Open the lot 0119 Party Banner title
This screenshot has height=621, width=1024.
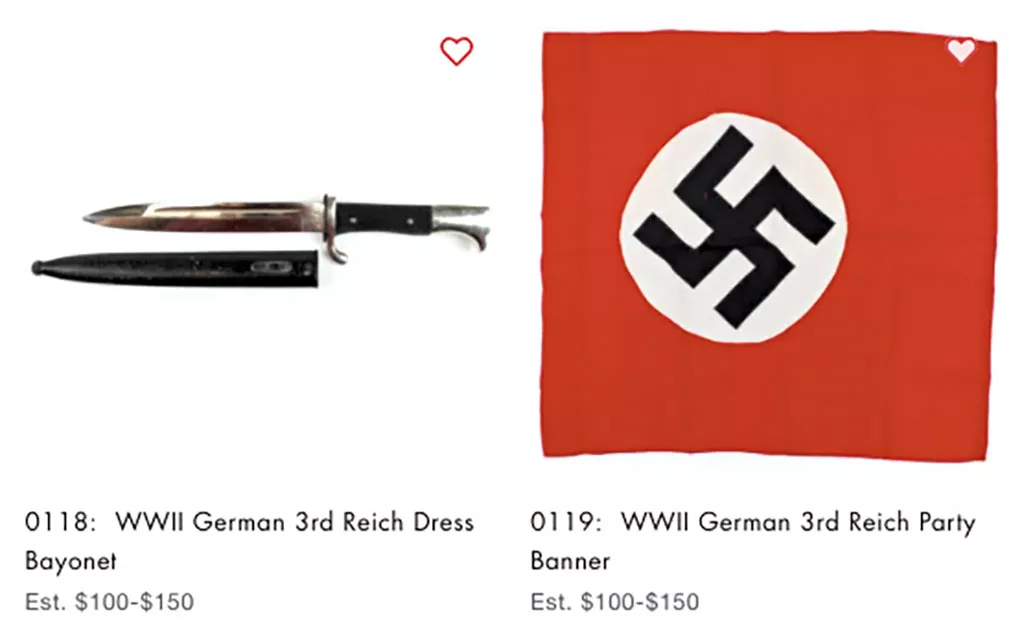(753, 541)
